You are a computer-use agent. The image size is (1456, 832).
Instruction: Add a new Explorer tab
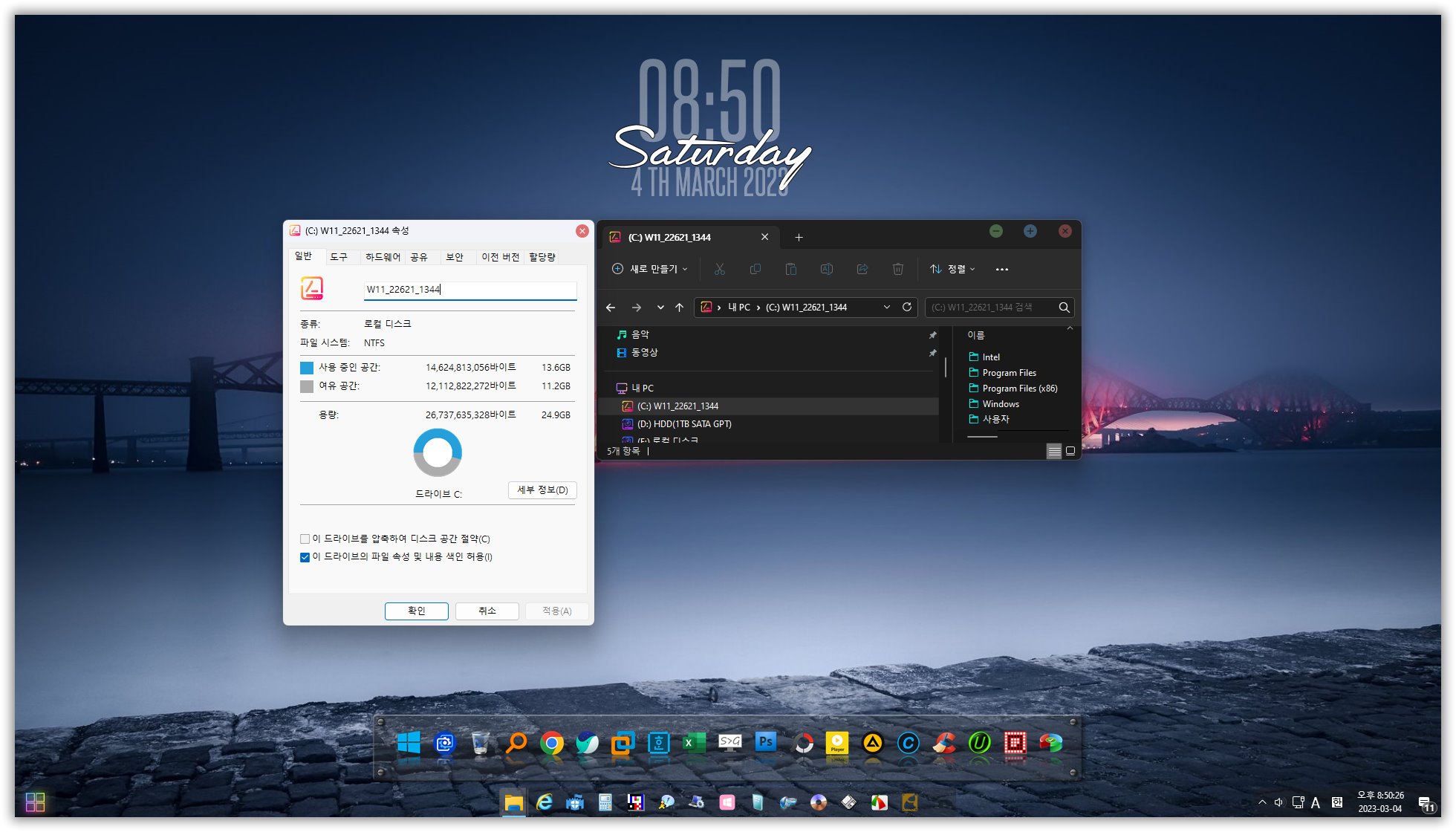(799, 237)
